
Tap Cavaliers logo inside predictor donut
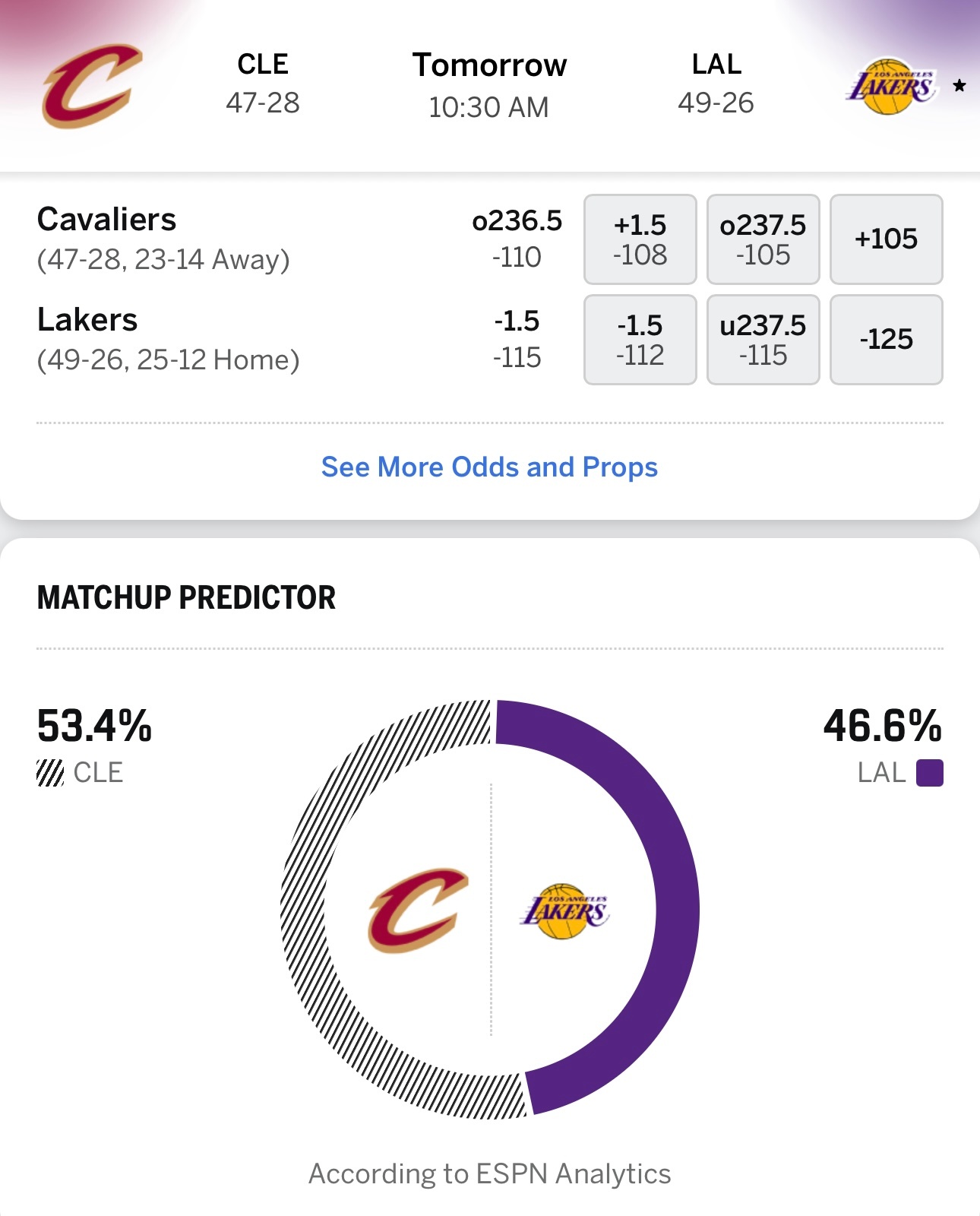click(x=418, y=910)
